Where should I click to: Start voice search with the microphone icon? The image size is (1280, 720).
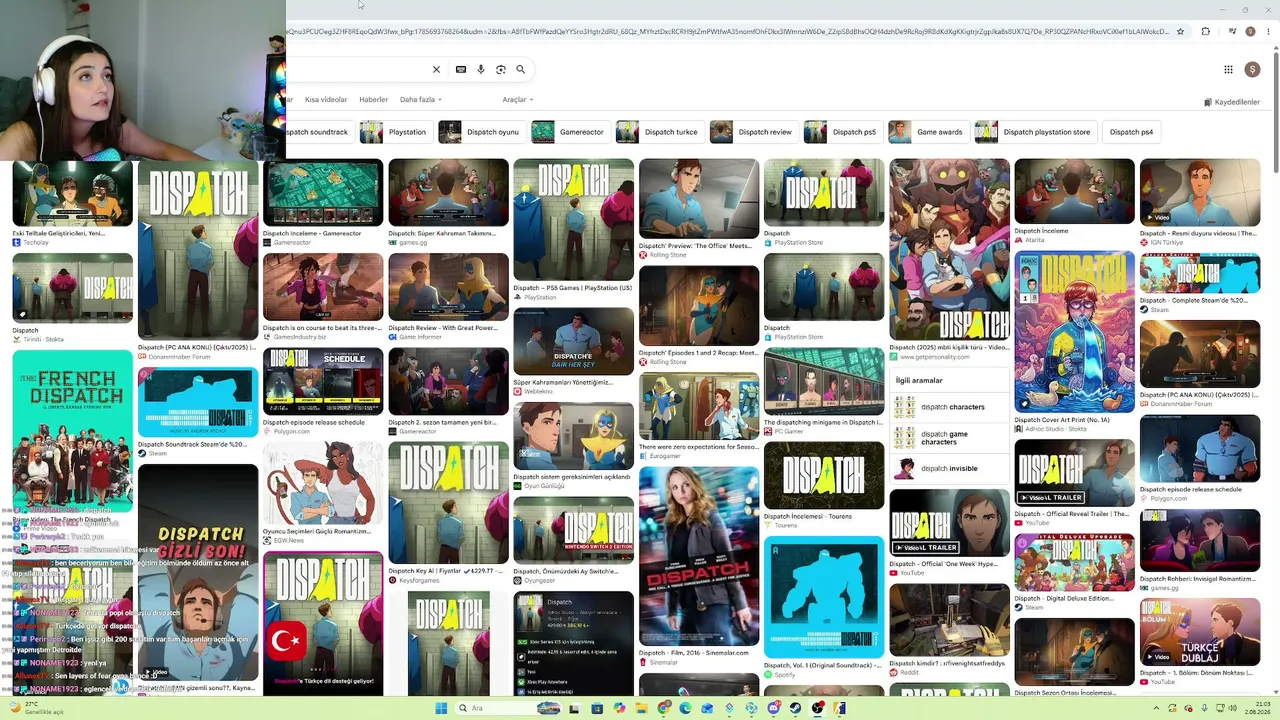pyautogui.click(x=481, y=69)
